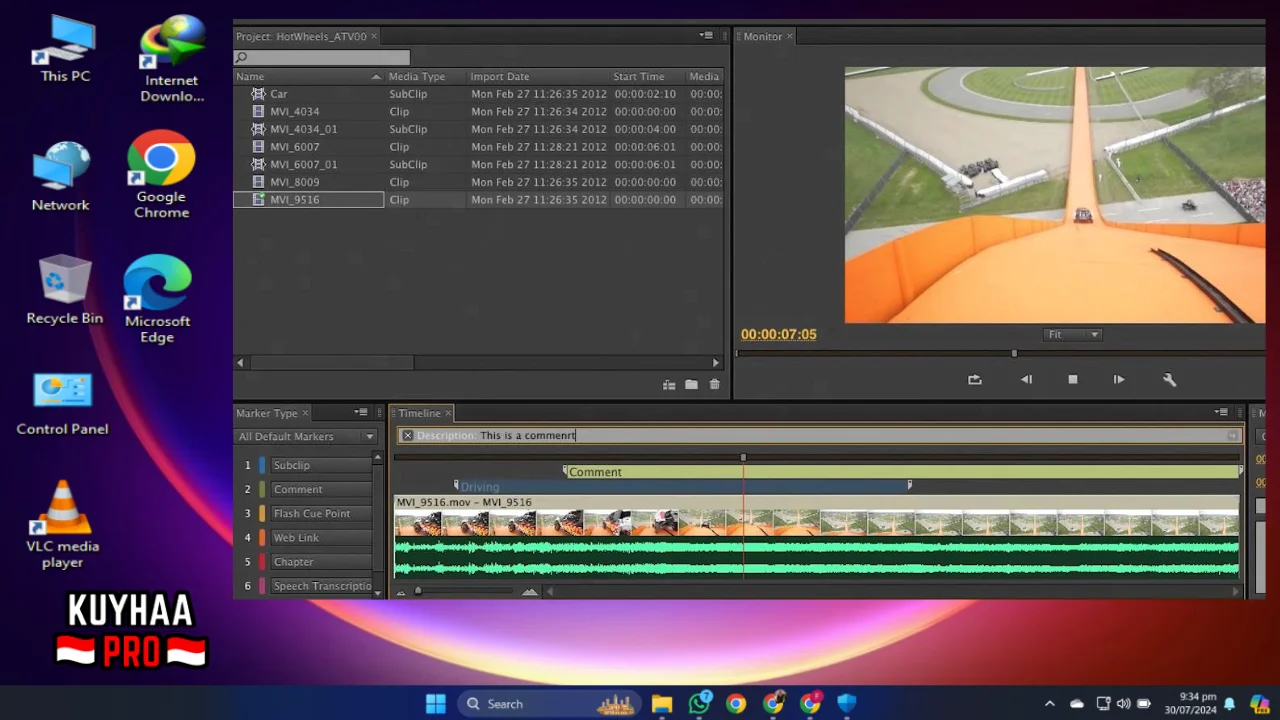The height and width of the screenshot is (720, 1280).
Task: Click the MVI_6007_01 subclip icon
Action: click(x=258, y=164)
